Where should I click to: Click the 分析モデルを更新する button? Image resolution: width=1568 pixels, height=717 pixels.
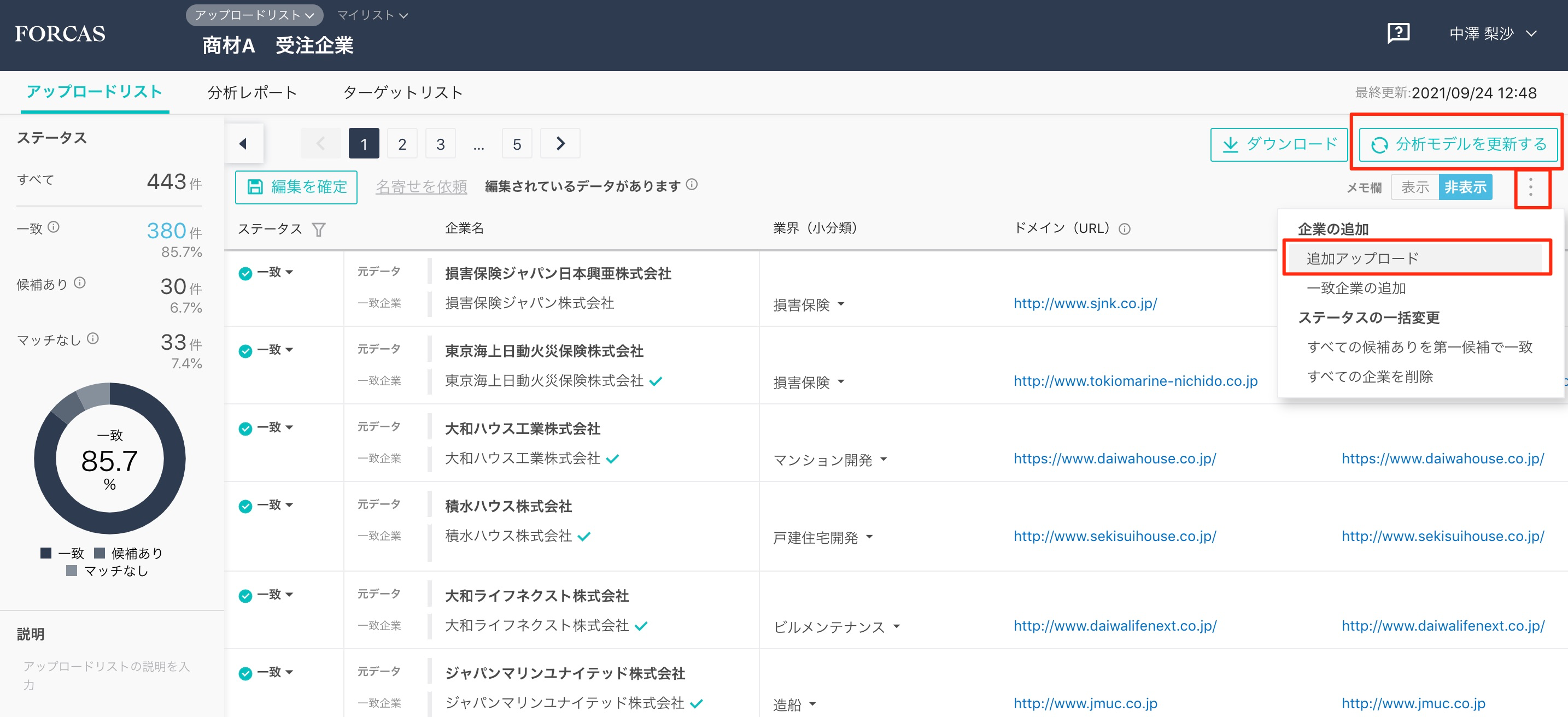pyautogui.click(x=1458, y=144)
